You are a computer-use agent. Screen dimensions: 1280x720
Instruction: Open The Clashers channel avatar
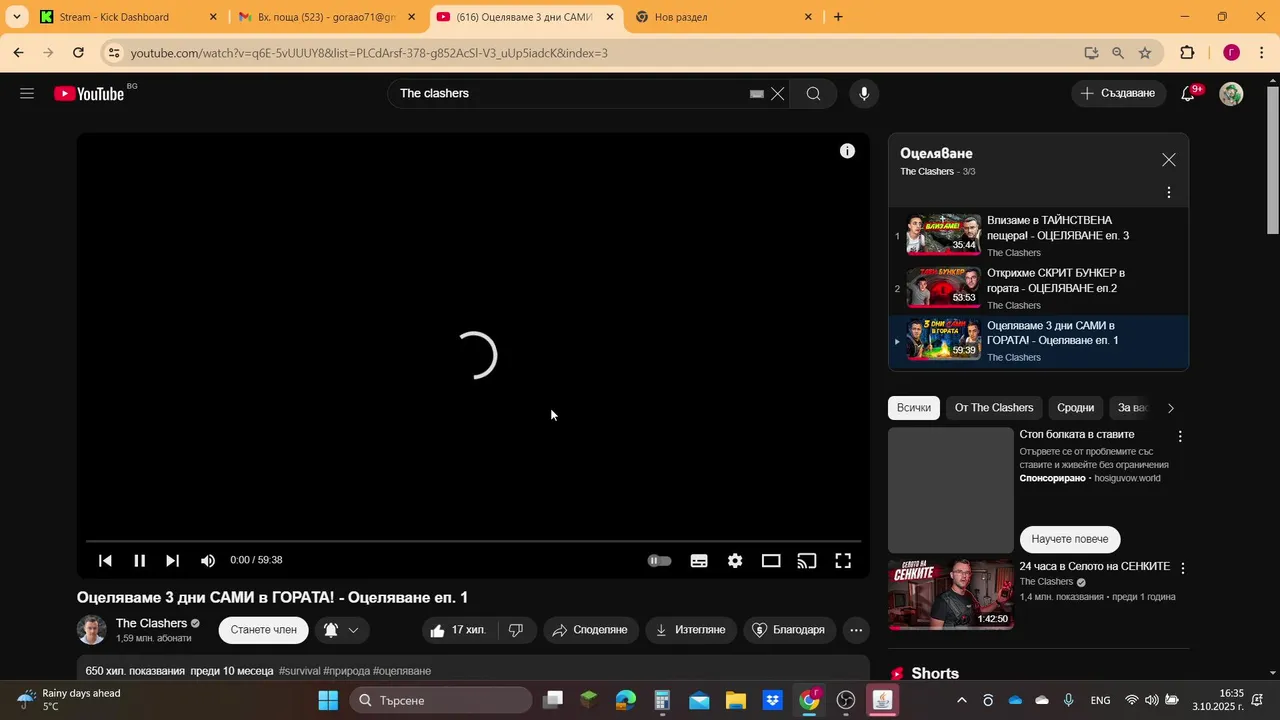tap(92, 630)
